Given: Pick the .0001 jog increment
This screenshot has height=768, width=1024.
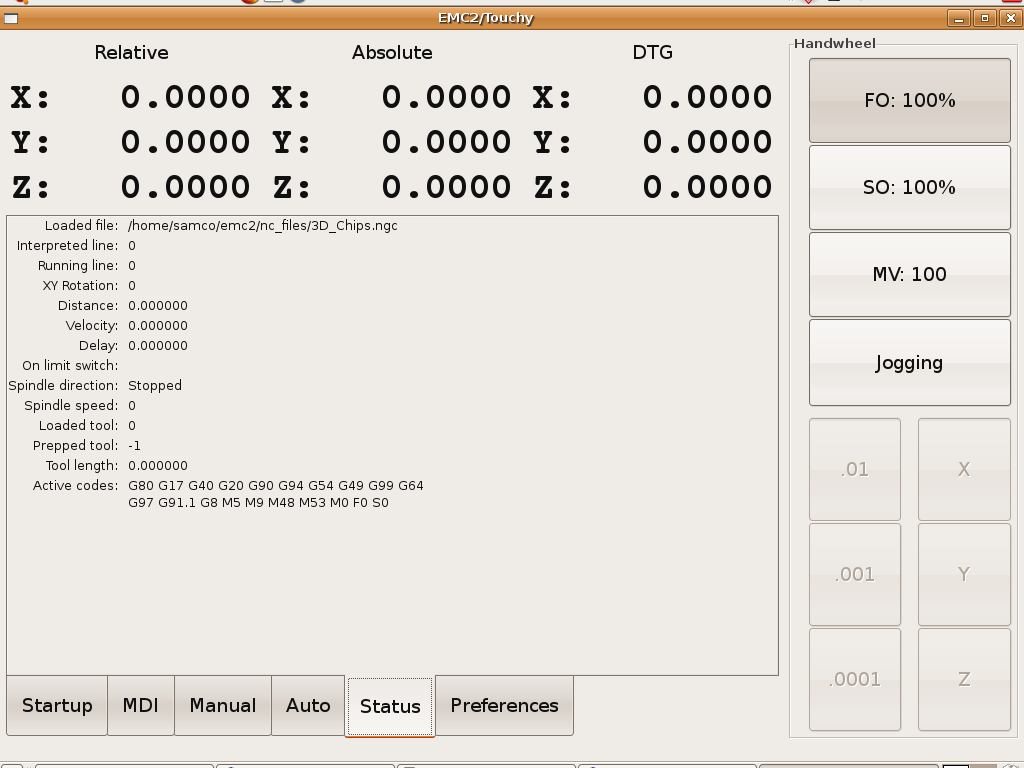Looking at the screenshot, I should (x=855, y=680).
